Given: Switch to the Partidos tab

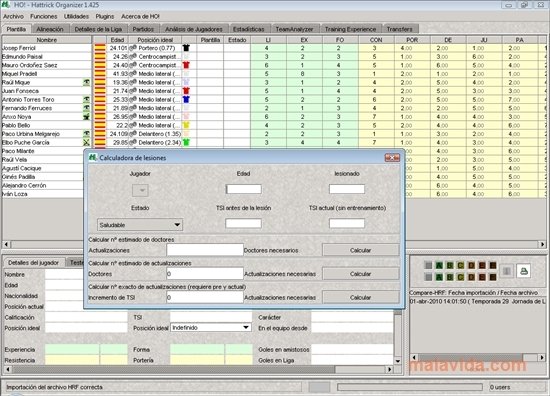Looking at the screenshot, I should pos(143,29).
